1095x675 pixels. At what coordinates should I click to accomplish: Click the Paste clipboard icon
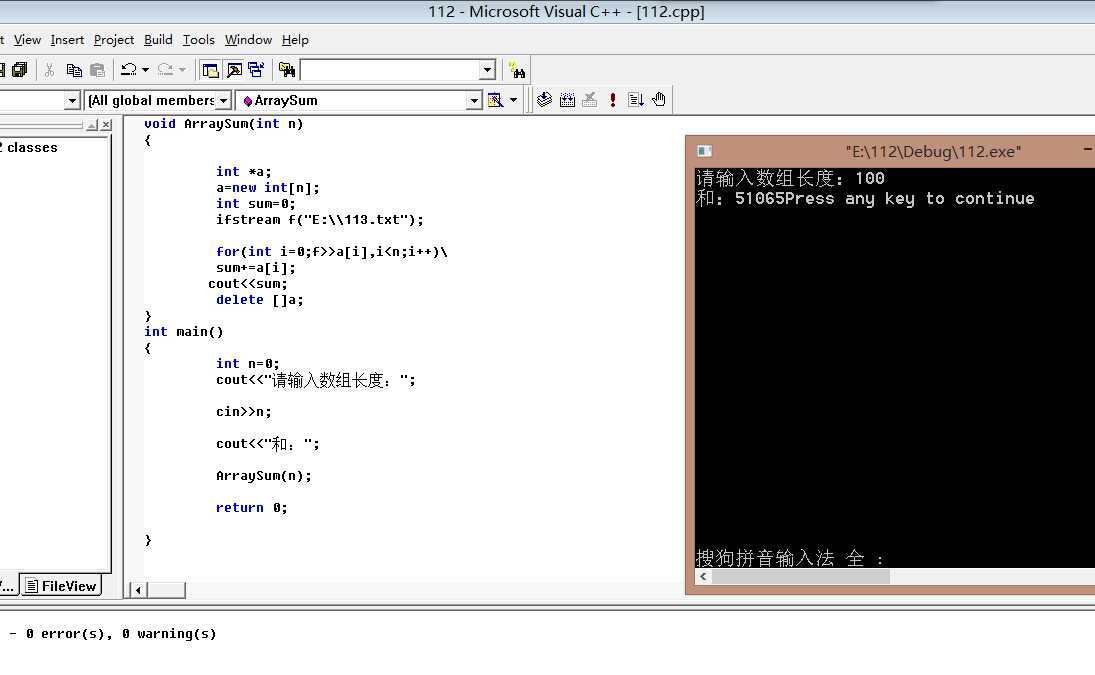(x=97, y=69)
